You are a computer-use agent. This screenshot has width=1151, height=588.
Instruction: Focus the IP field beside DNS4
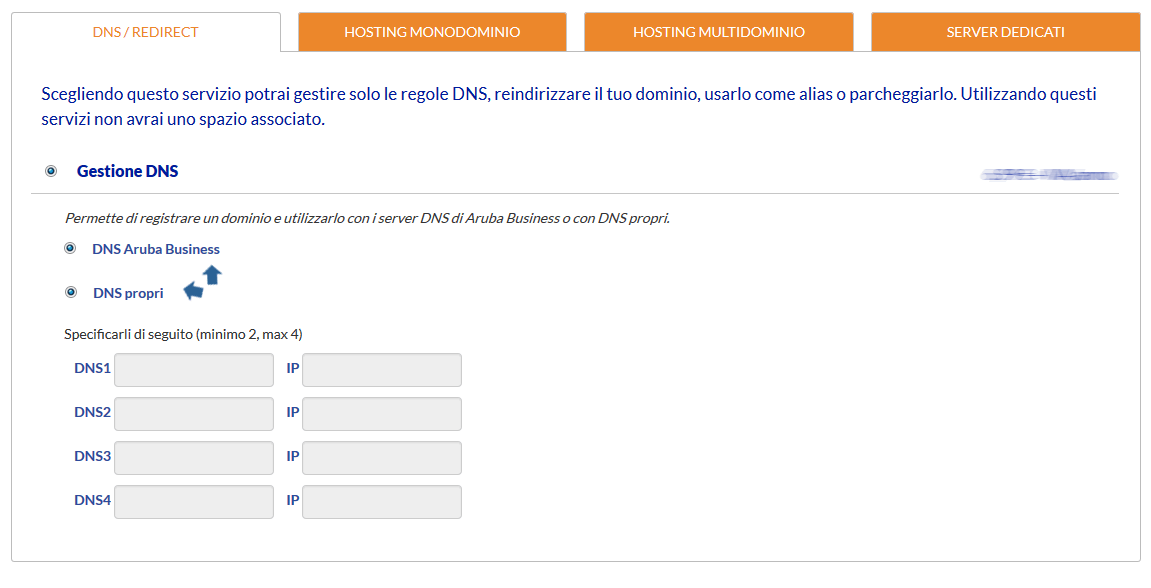(x=381, y=501)
